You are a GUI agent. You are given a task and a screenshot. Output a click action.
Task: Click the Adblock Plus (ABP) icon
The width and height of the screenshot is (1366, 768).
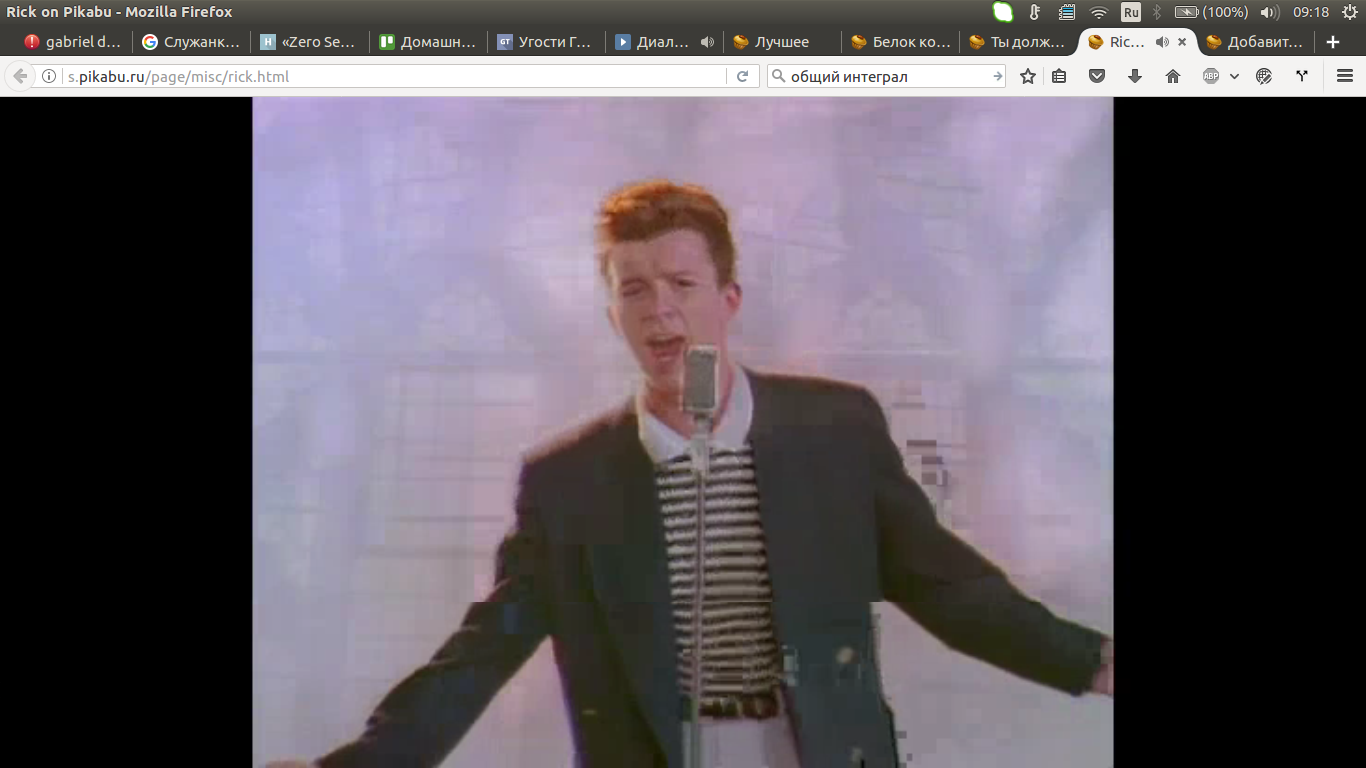(1211, 76)
